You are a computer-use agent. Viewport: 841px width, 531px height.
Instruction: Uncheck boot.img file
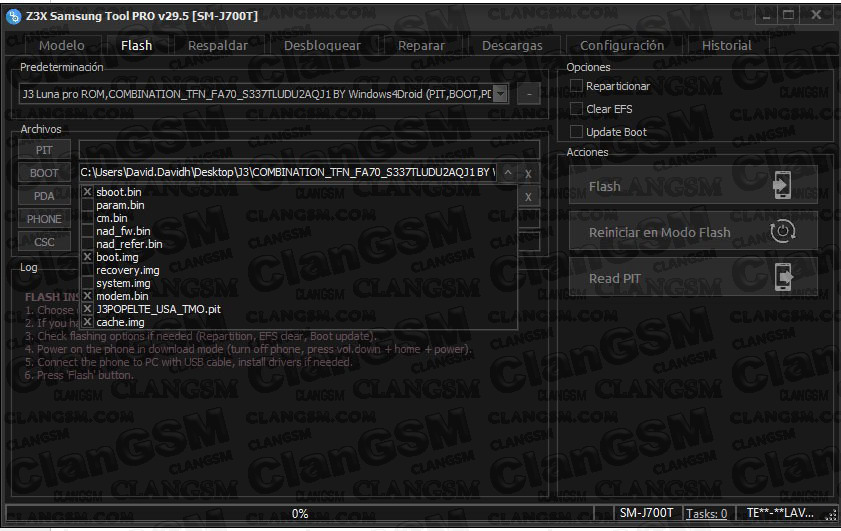(x=87, y=257)
